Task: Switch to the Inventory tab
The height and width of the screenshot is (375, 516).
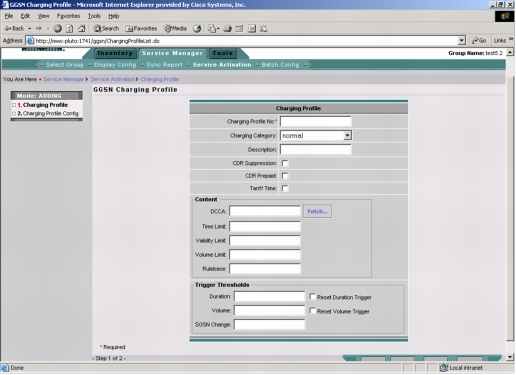Action: point(115,53)
